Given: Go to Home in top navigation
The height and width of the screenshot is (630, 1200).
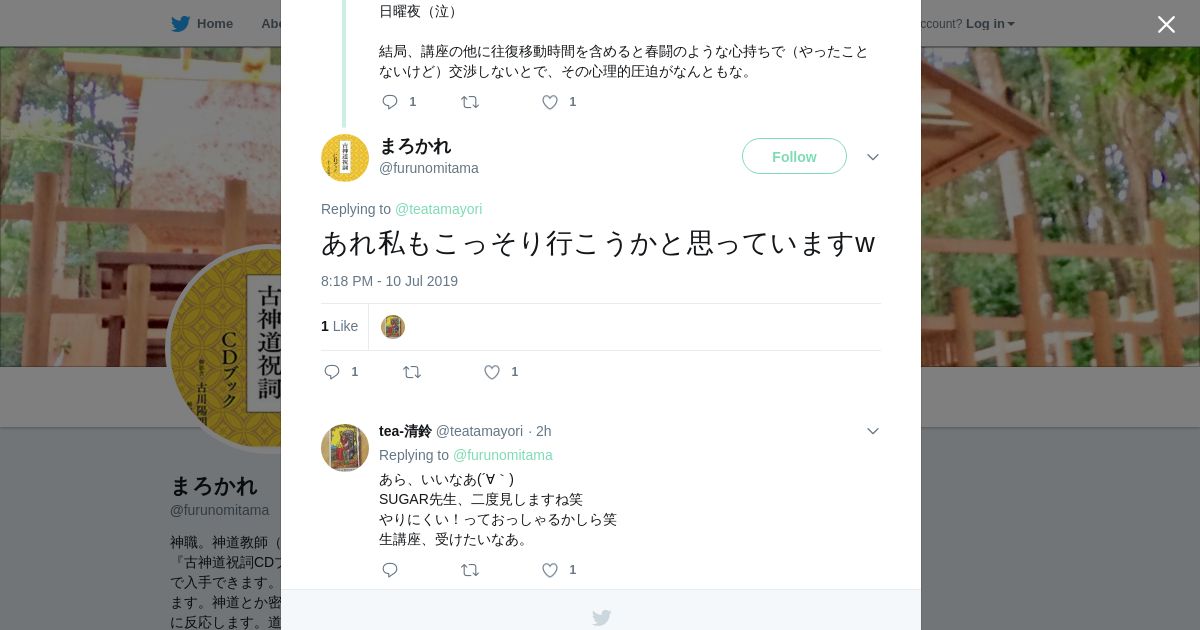Looking at the screenshot, I should pos(202,24).
